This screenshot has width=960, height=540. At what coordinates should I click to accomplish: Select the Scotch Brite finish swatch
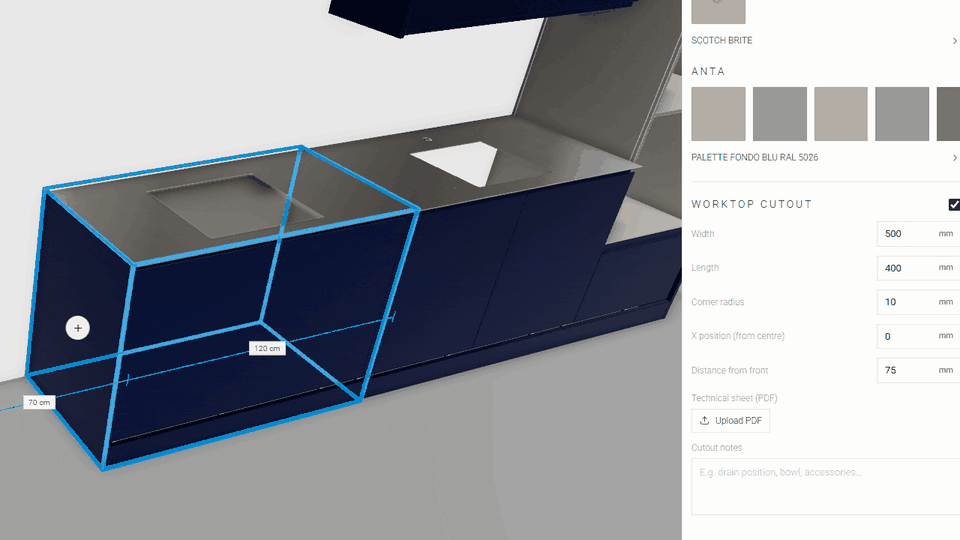pyautogui.click(x=718, y=12)
